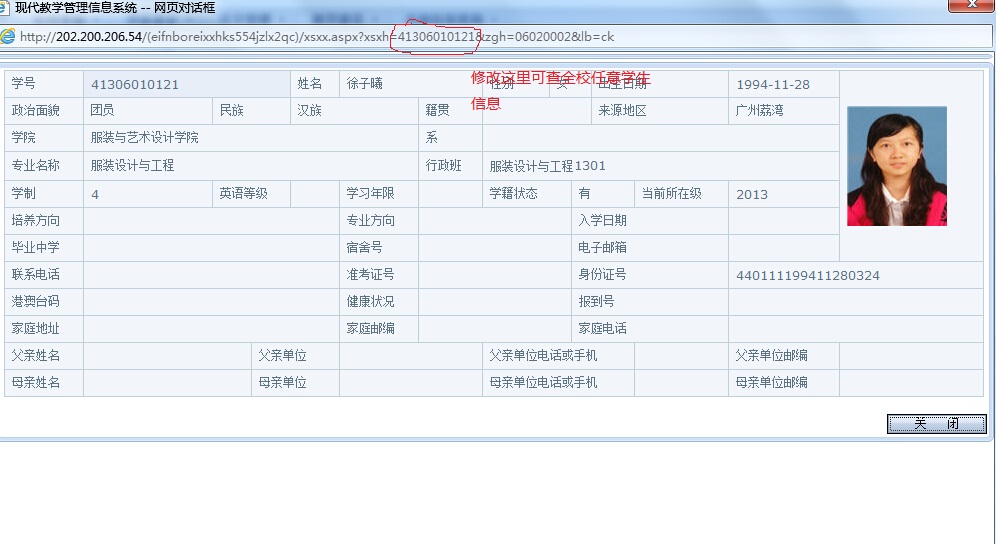The height and width of the screenshot is (544, 996).
Task: Click the Internet Explorer icon in address bar
Action: click(7, 36)
